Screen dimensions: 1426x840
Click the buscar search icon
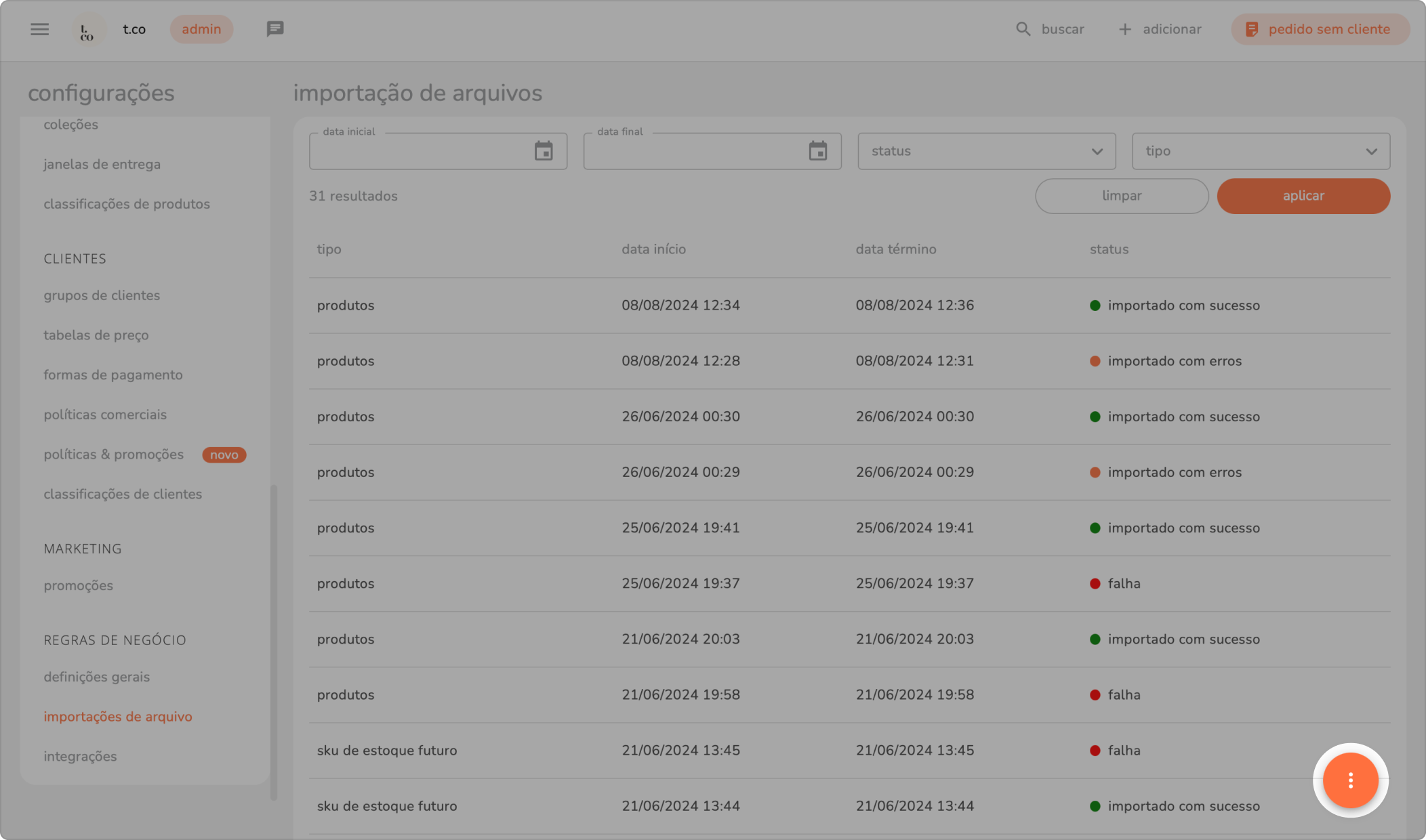[1023, 29]
